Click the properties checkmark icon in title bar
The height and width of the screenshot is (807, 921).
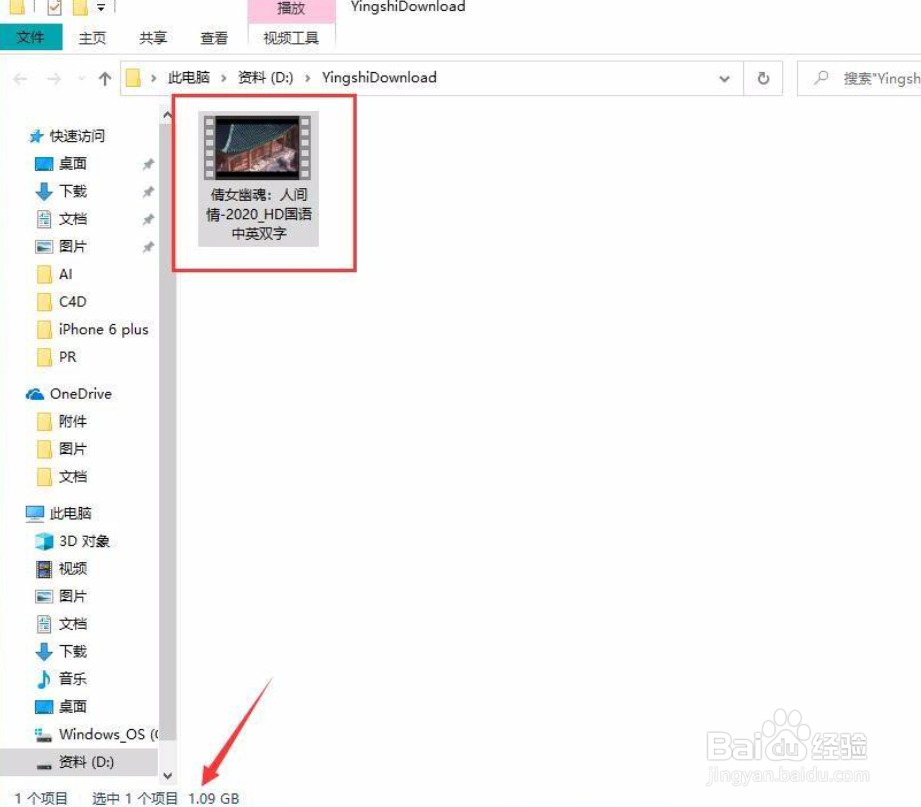(54, 7)
